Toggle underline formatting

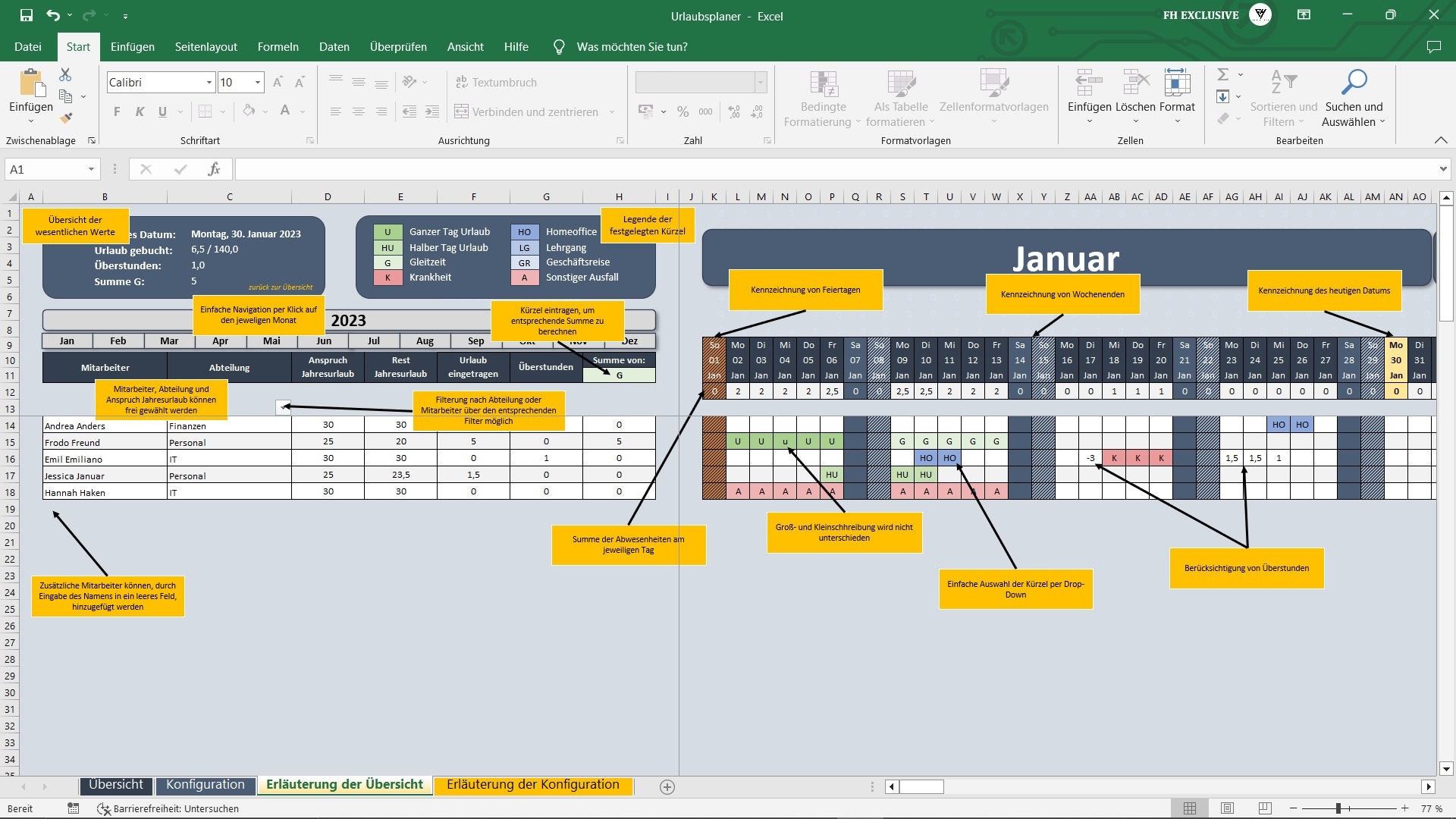point(162,111)
